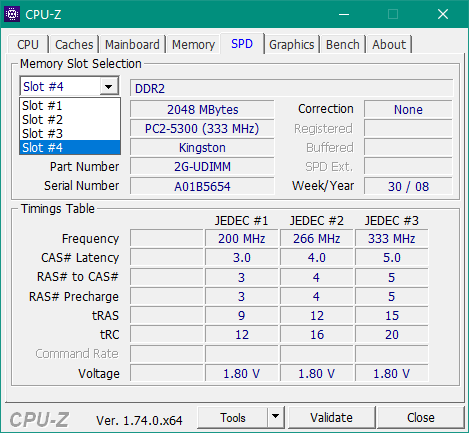Click the Week/Year value 30 / 08

tap(408, 186)
